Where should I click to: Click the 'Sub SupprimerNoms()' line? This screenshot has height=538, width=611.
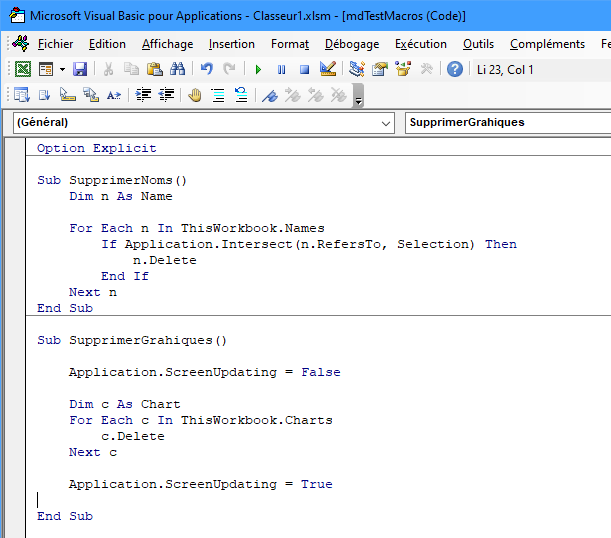(112, 180)
